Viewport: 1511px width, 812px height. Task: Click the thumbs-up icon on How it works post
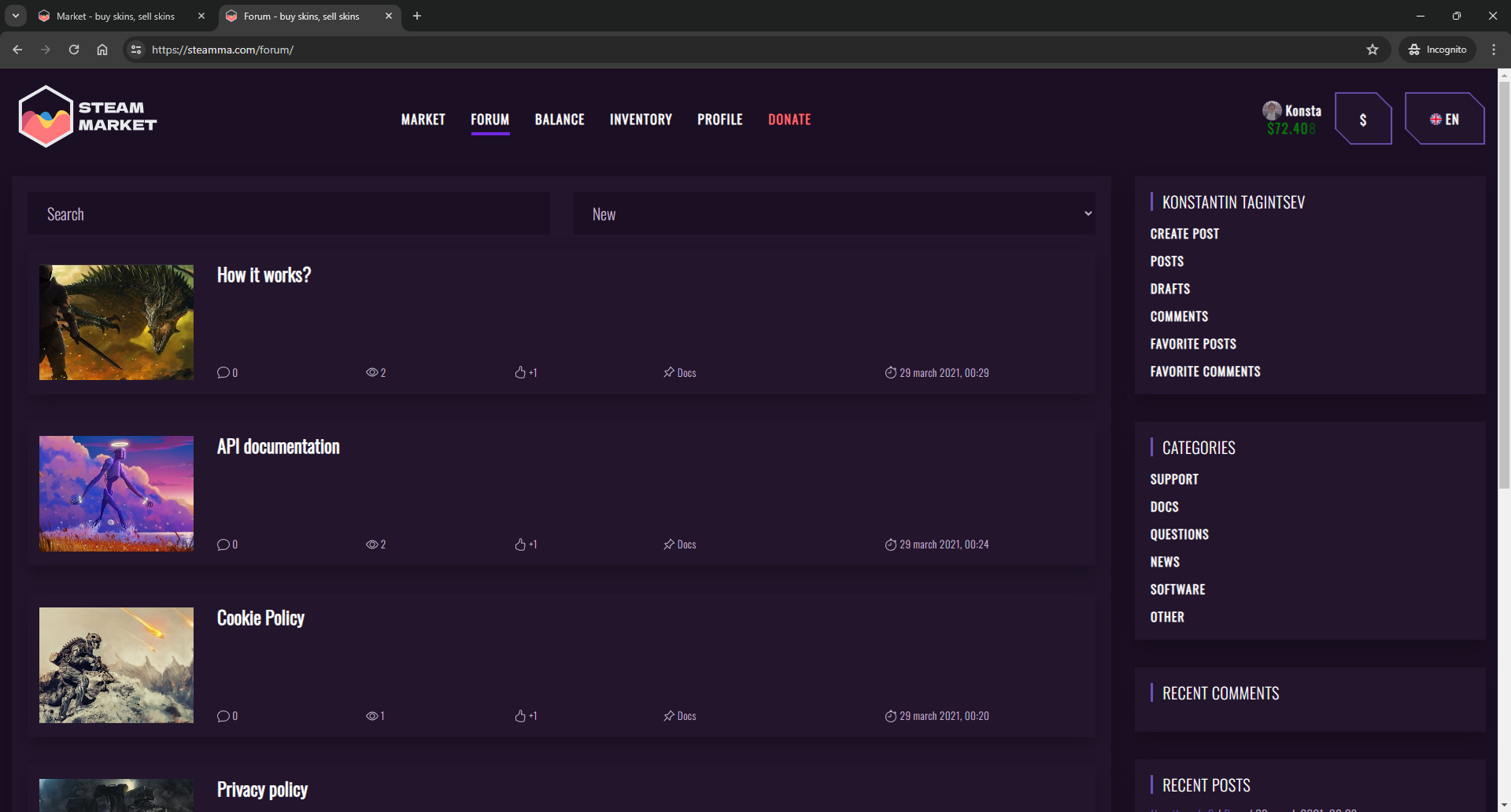point(520,373)
